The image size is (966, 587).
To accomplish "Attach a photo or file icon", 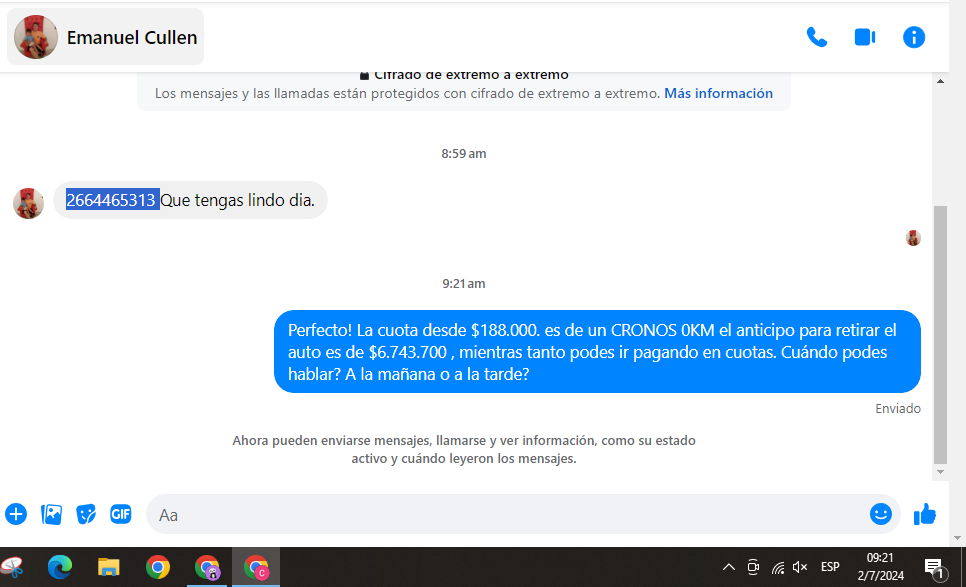I will (51, 514).
